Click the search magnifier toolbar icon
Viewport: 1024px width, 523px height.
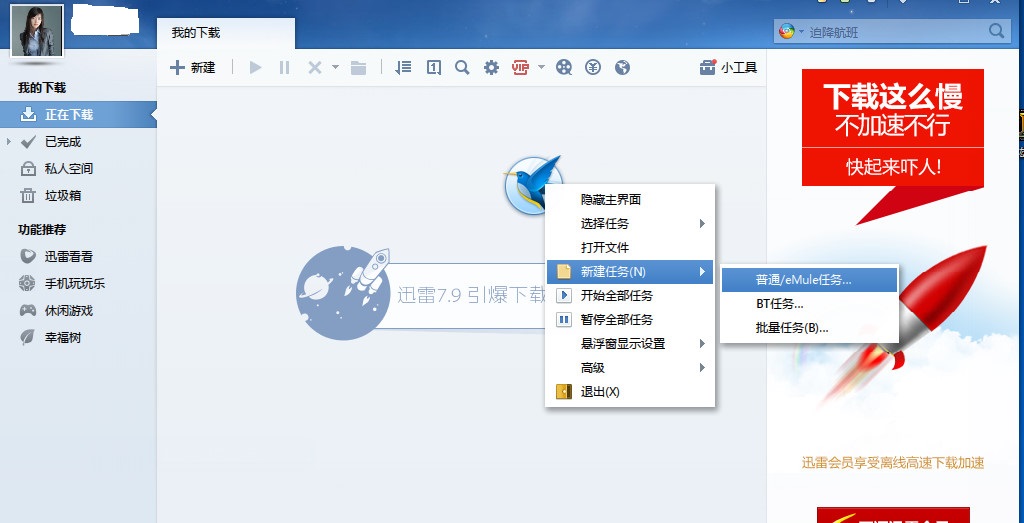click(462, 67)
